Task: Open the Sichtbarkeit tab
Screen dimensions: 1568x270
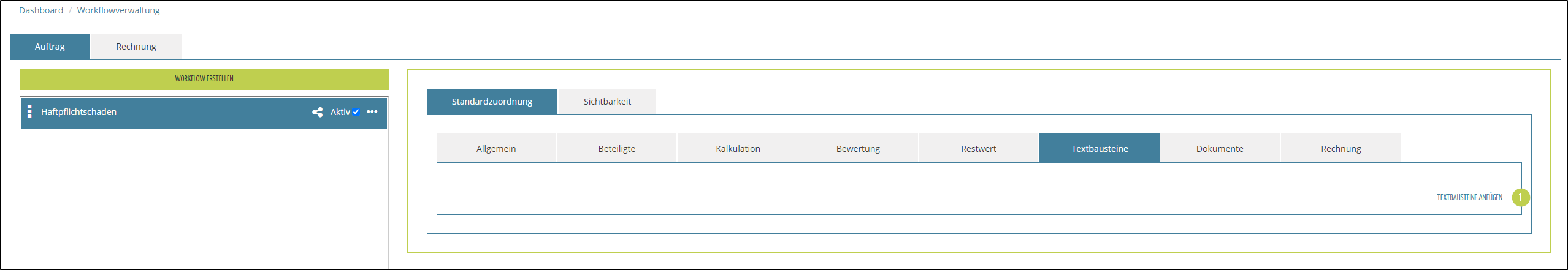Action: pyautogui.click(x=607, y=102)
